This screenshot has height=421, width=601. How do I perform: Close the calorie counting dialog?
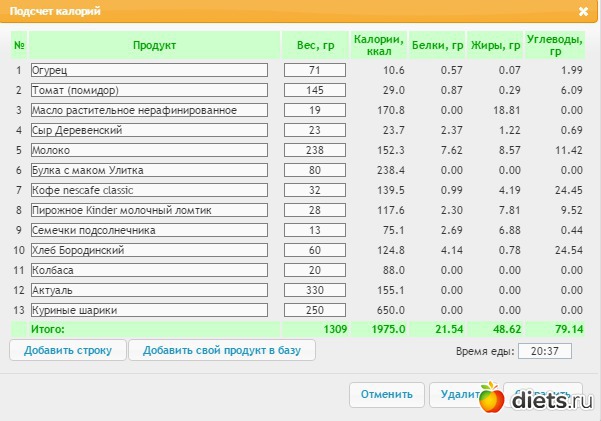583,12
